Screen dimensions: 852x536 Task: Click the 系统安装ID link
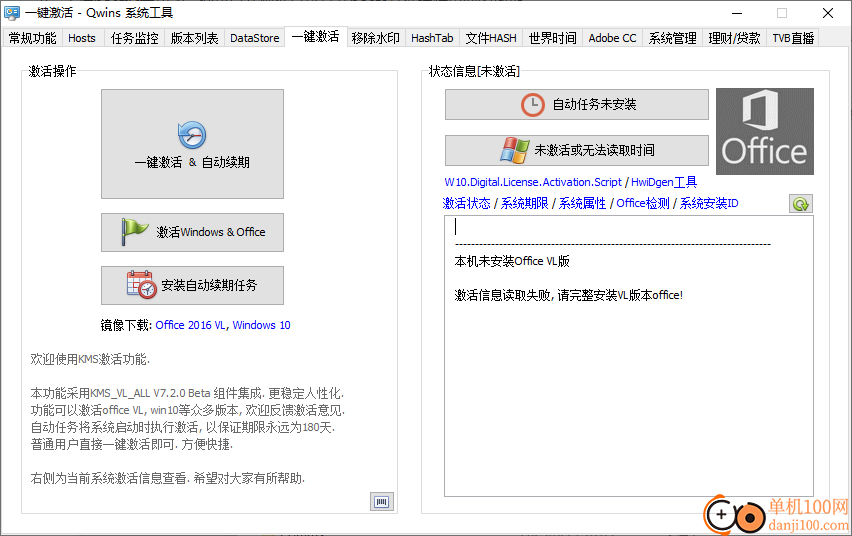pyautogui.click(x=709, y=203)
